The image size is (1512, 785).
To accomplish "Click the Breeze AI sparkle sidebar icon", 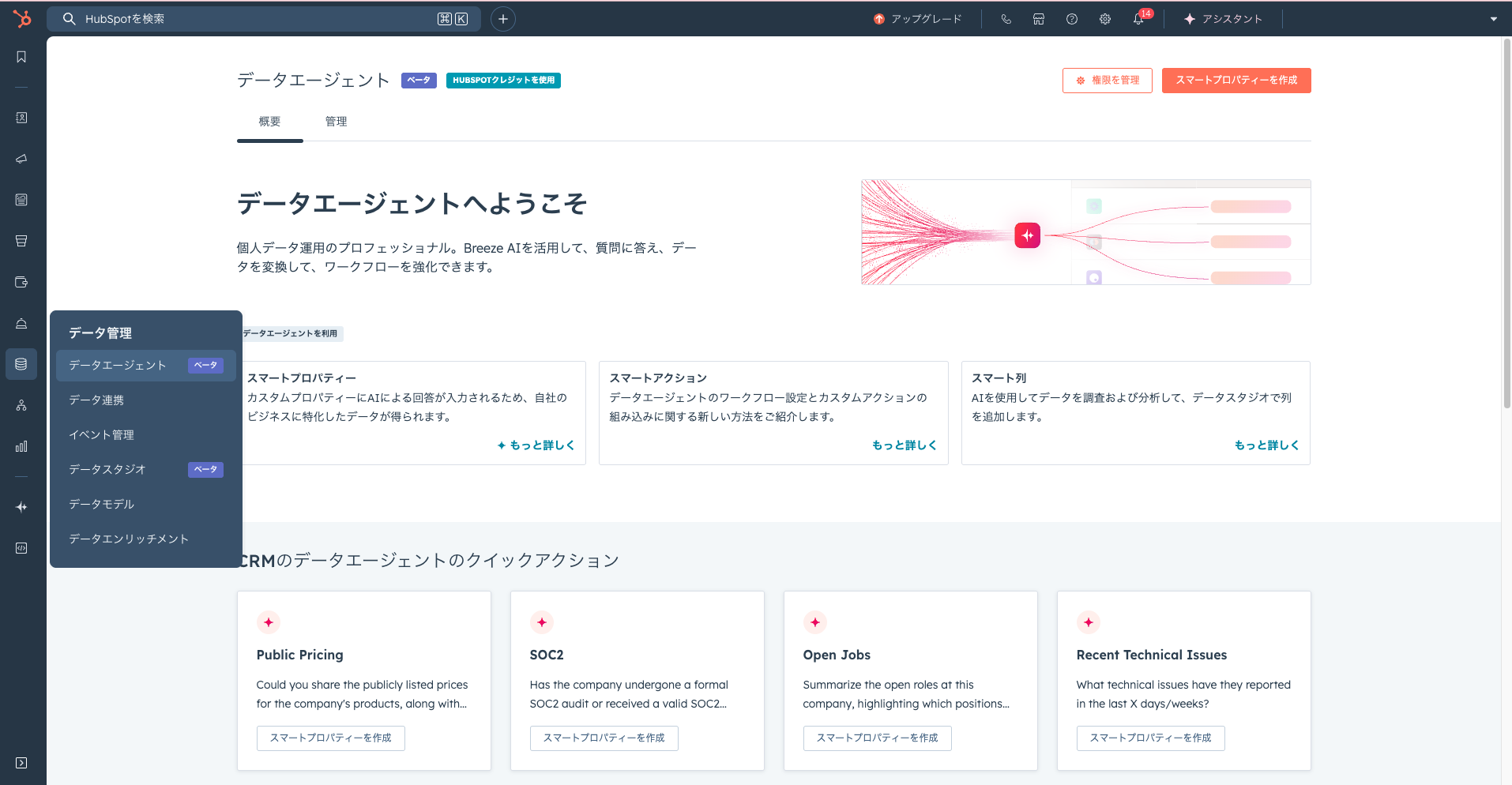I will pyautogui.click(x=21, y=507).
